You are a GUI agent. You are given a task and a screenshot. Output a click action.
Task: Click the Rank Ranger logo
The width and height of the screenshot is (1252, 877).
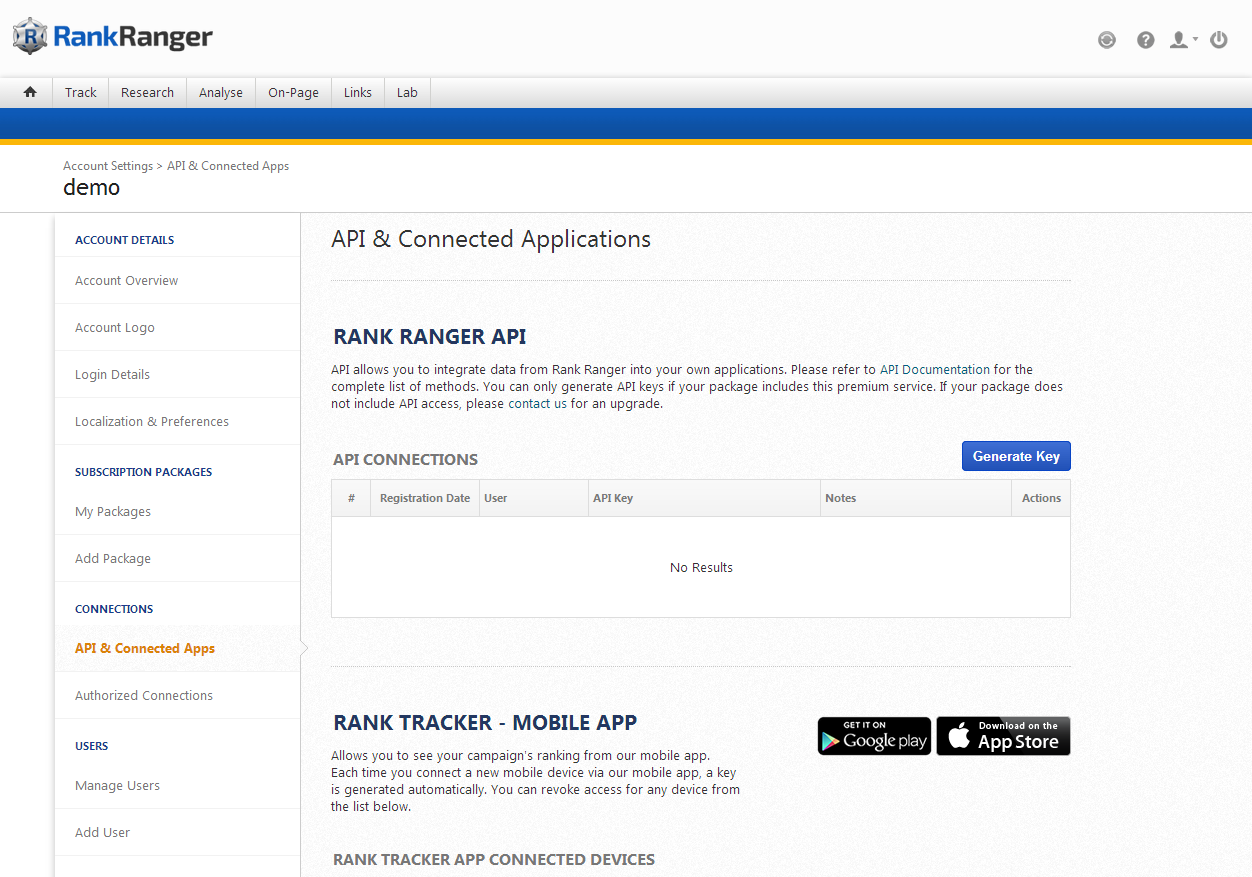(113, 37)
